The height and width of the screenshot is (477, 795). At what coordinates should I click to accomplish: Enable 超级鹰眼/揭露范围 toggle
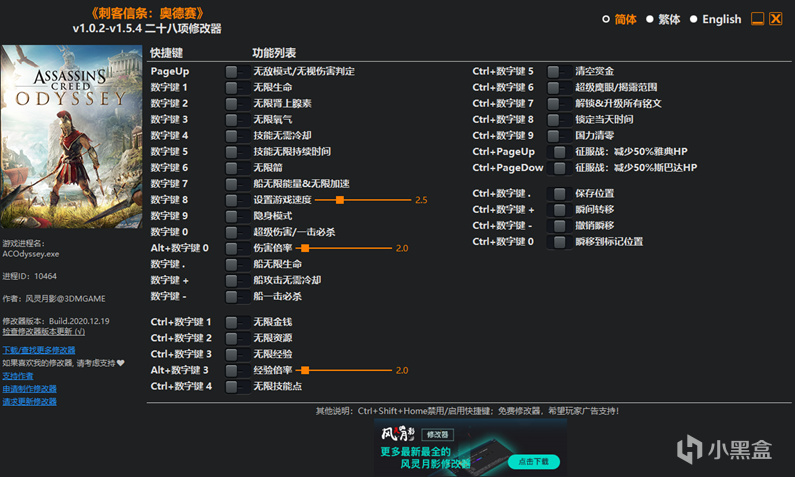click(559, 88)
